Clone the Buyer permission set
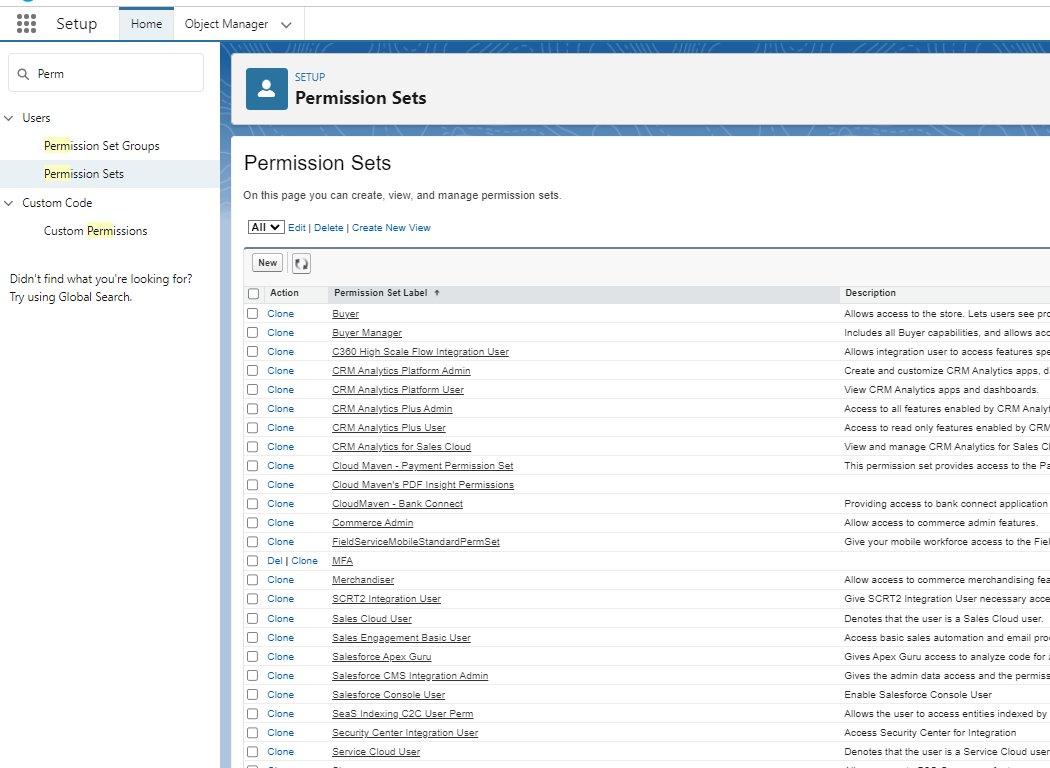 click(x=281, y=314)
